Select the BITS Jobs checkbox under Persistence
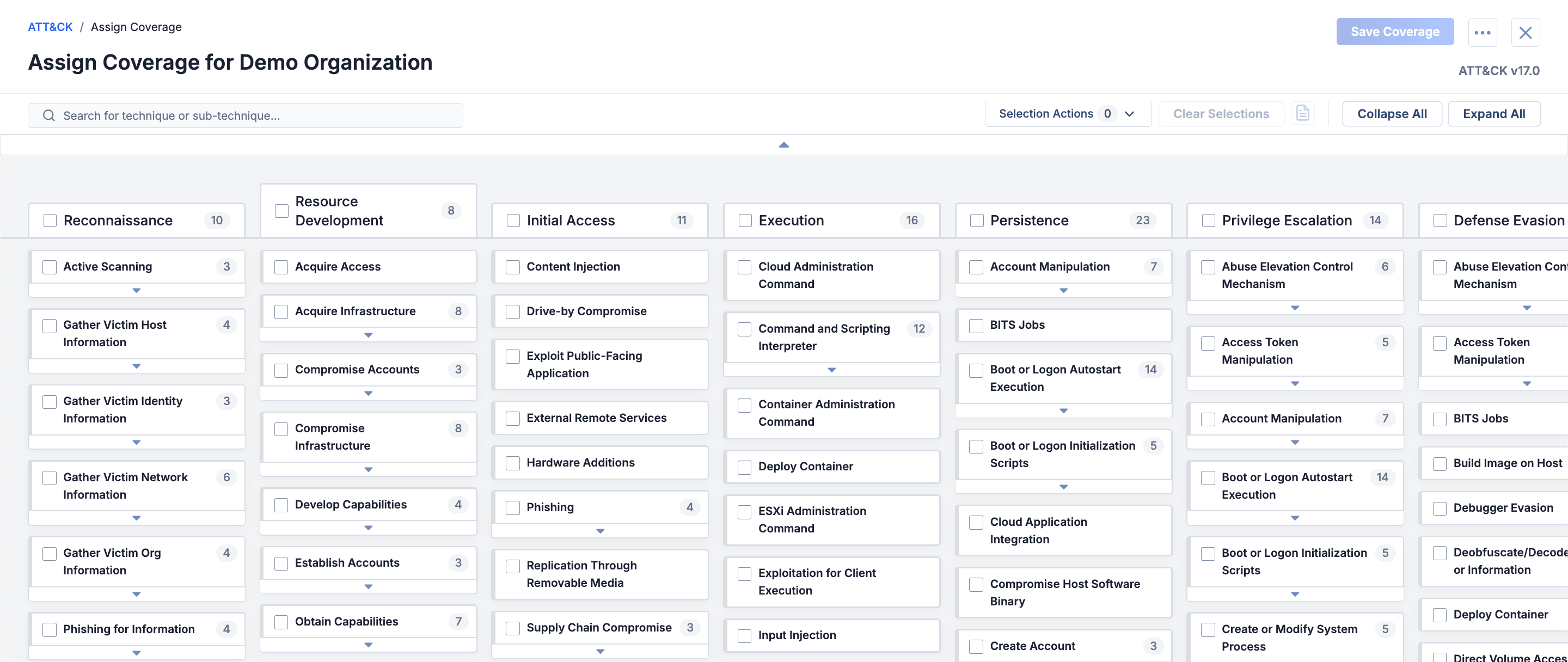This screenshot has height=662, width=1568. coord(976,326)
